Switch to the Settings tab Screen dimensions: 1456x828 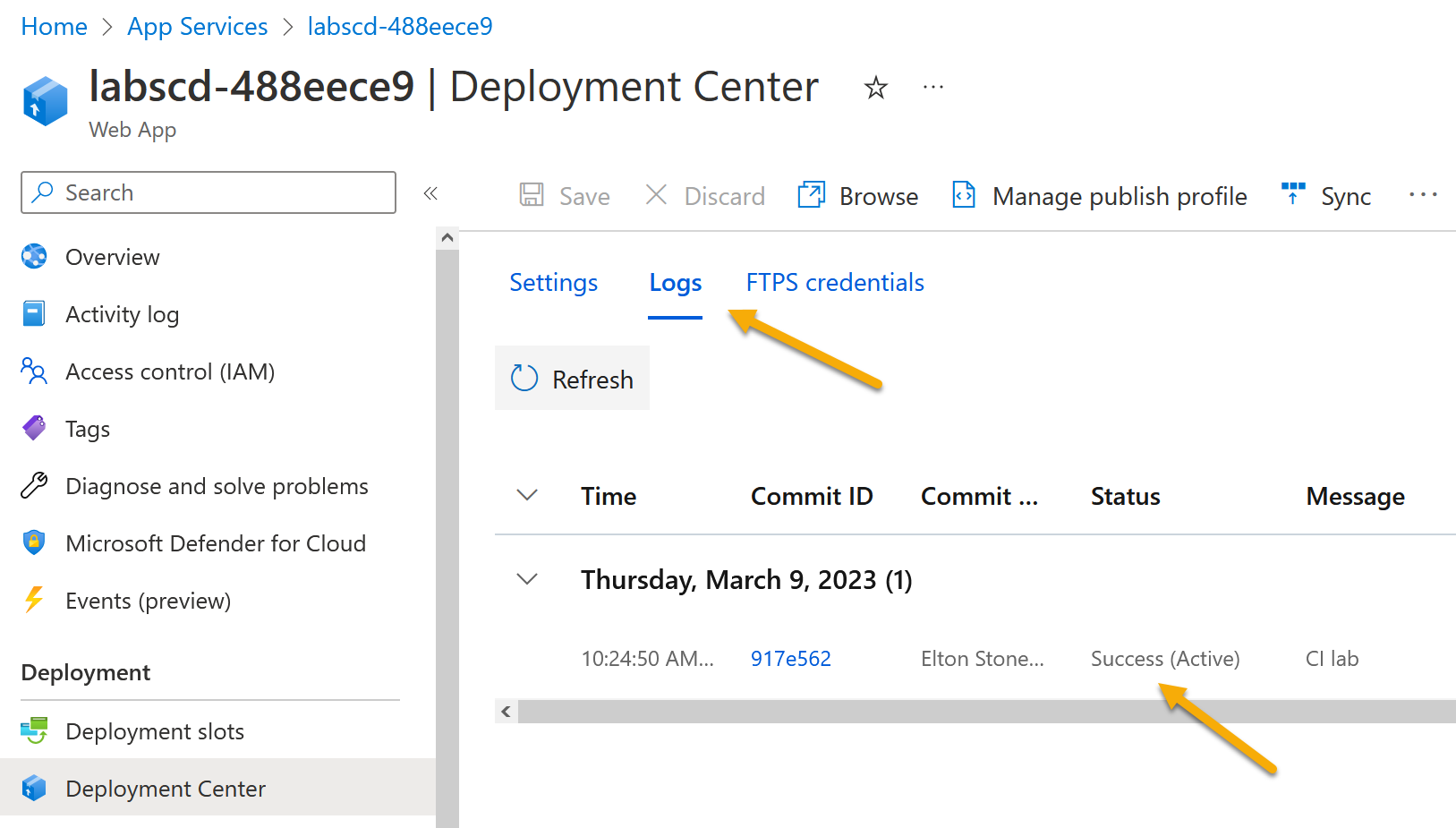553,283
